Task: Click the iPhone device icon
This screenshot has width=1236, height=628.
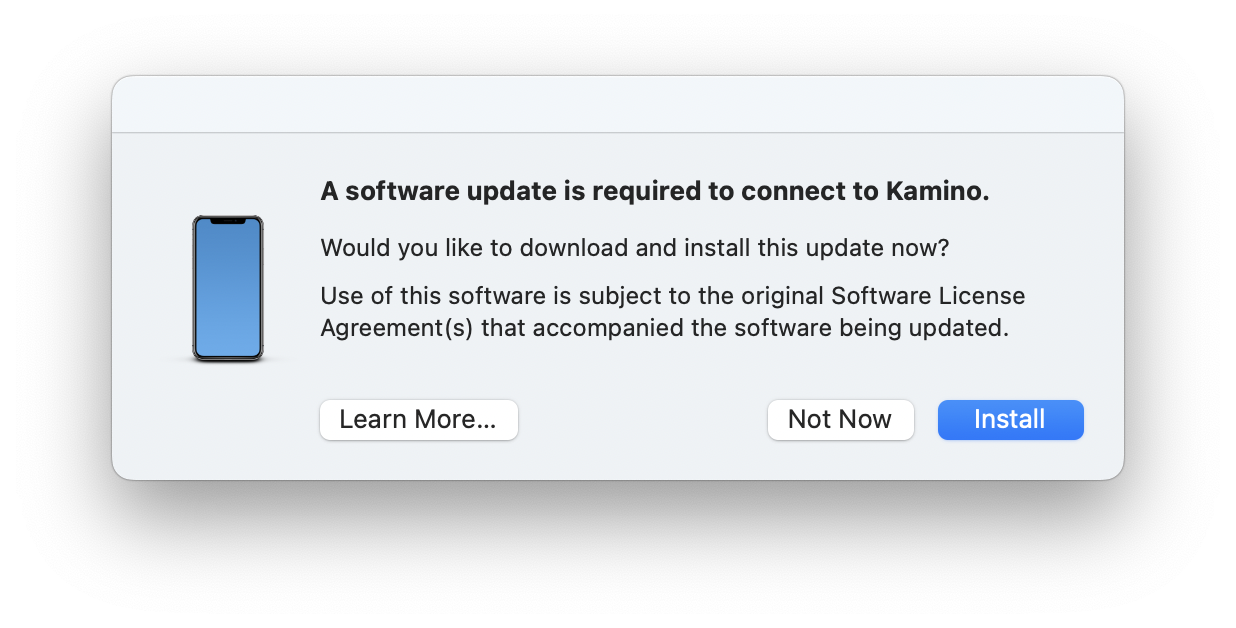Action: [228, 288]
